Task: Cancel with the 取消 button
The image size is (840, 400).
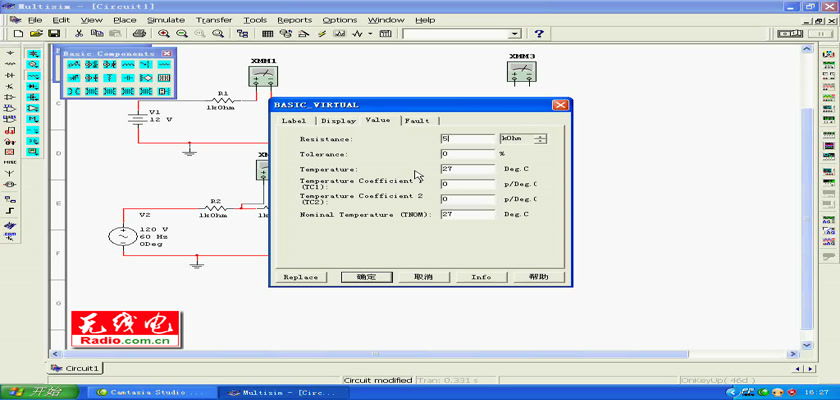Action: [x=423, y=277]
